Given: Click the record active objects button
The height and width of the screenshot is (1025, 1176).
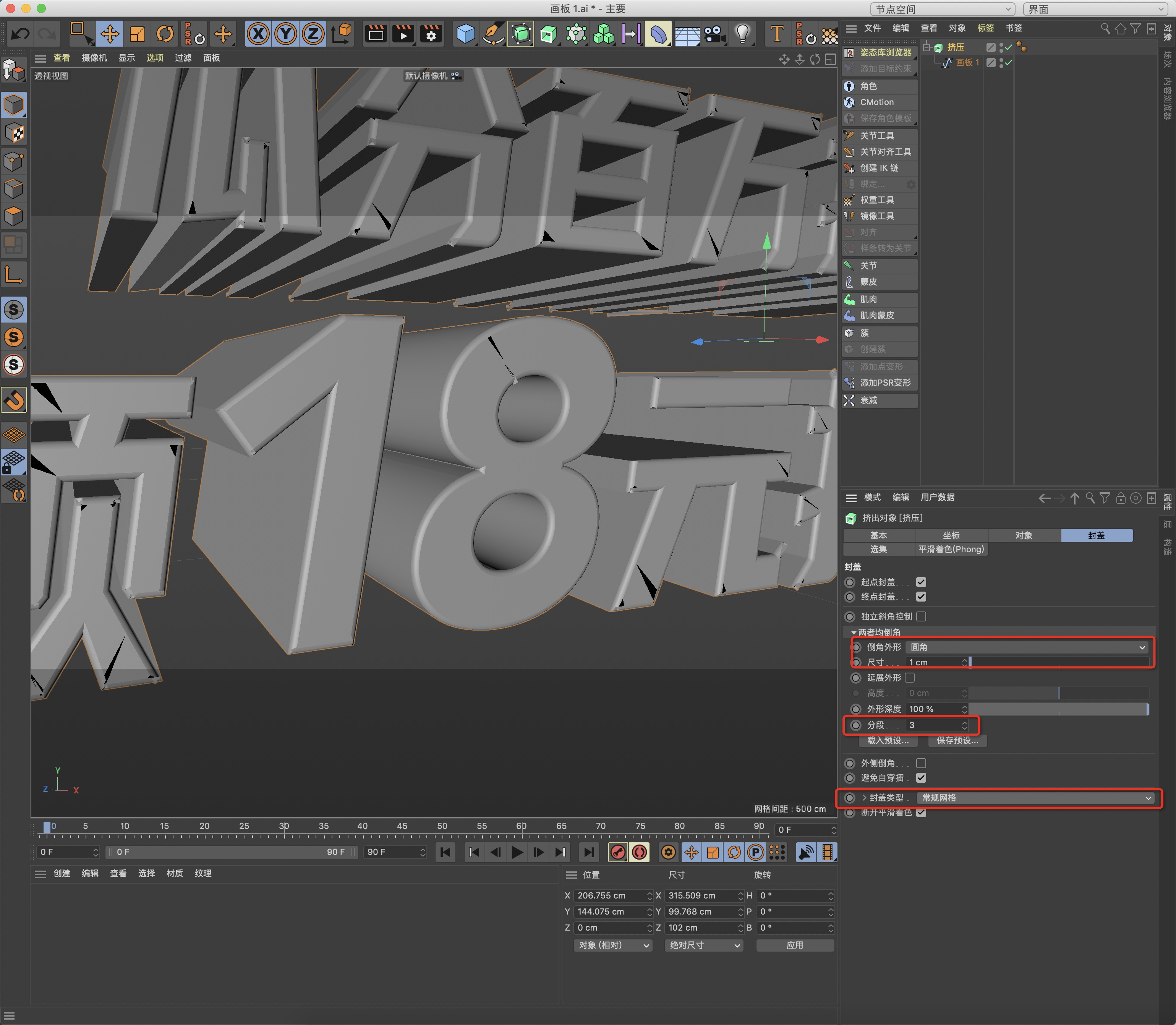Looking at the screenshot, I should [x=617, y=852].
